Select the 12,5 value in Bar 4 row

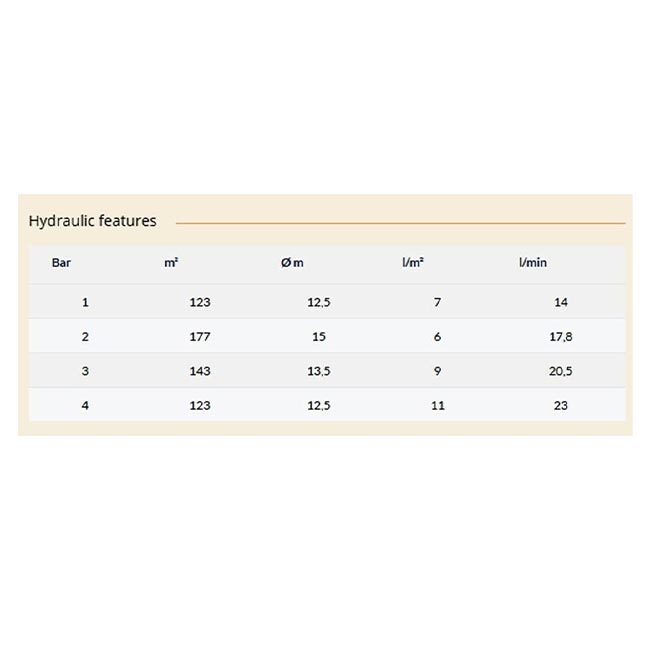pos(319,405)
